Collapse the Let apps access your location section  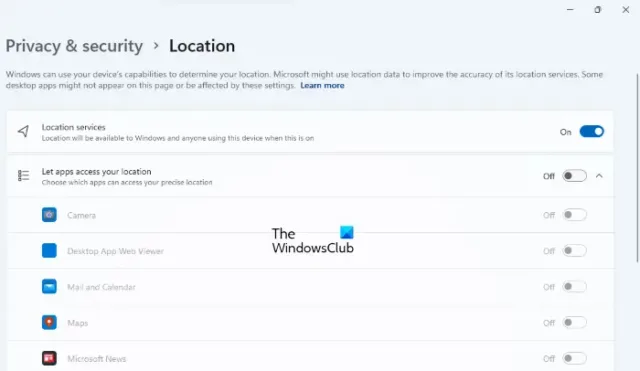point(599,176)
